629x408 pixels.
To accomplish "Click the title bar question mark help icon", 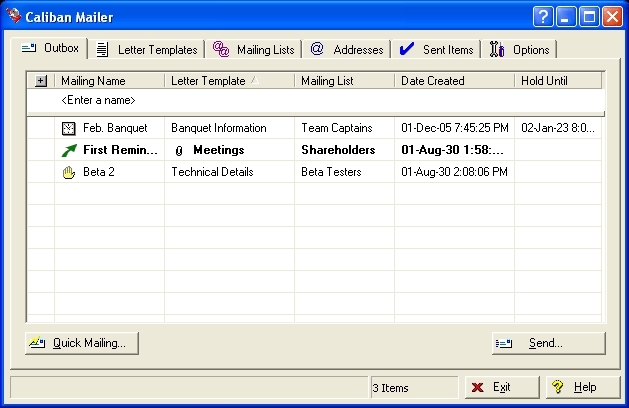I will tap(543, 16).
